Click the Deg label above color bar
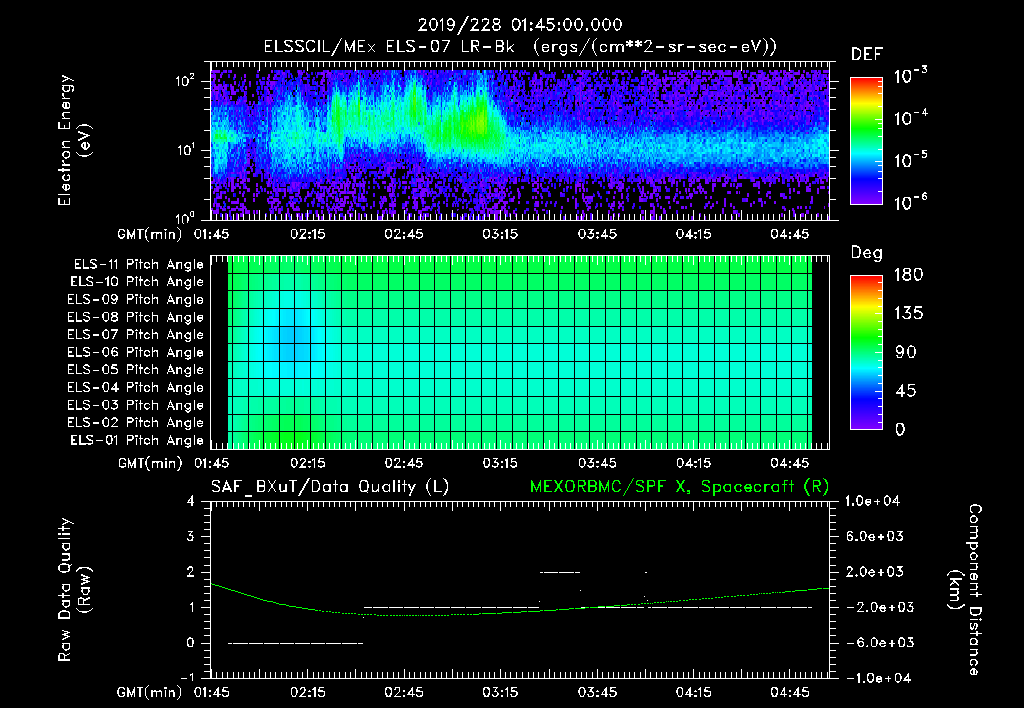The height and width of the screenshot is (708, 1024). tap(867, 253)
